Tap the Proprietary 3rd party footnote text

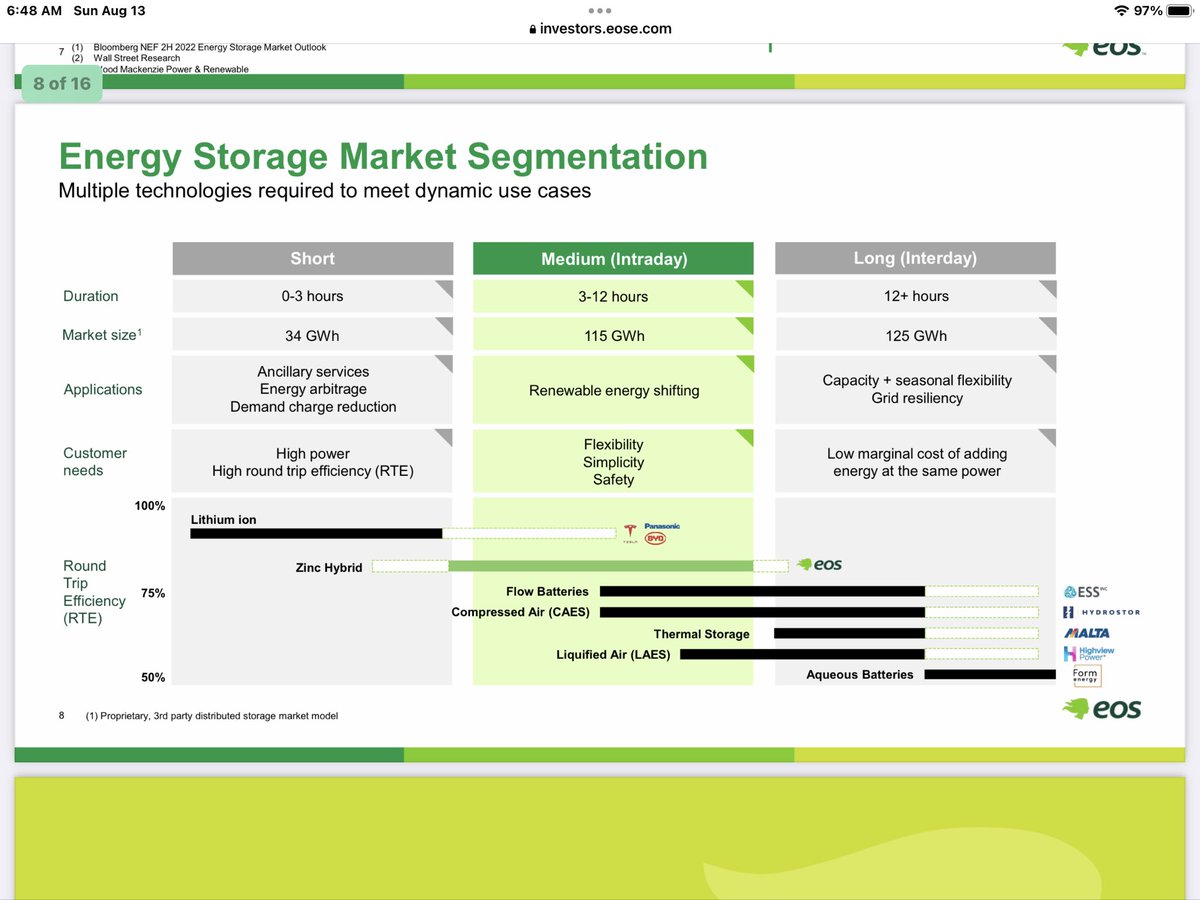tap(212, 716)
